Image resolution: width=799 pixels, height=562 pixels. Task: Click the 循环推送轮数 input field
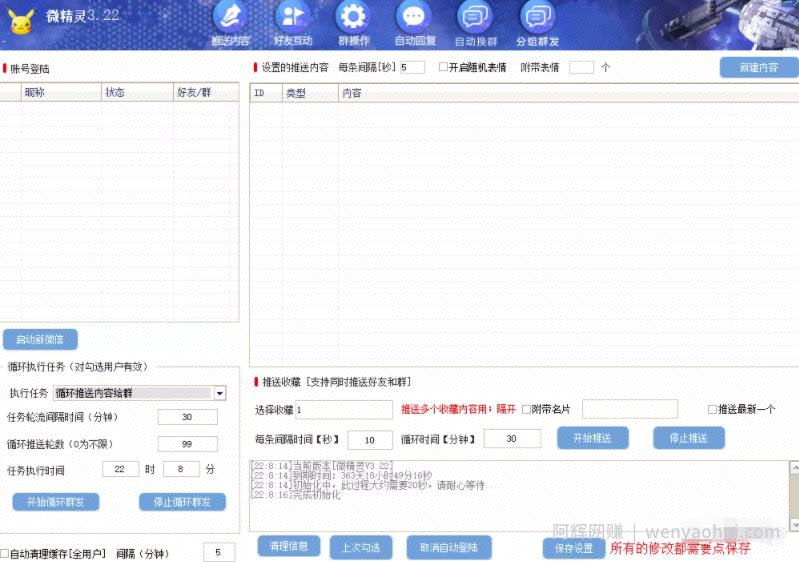(188, 444)
